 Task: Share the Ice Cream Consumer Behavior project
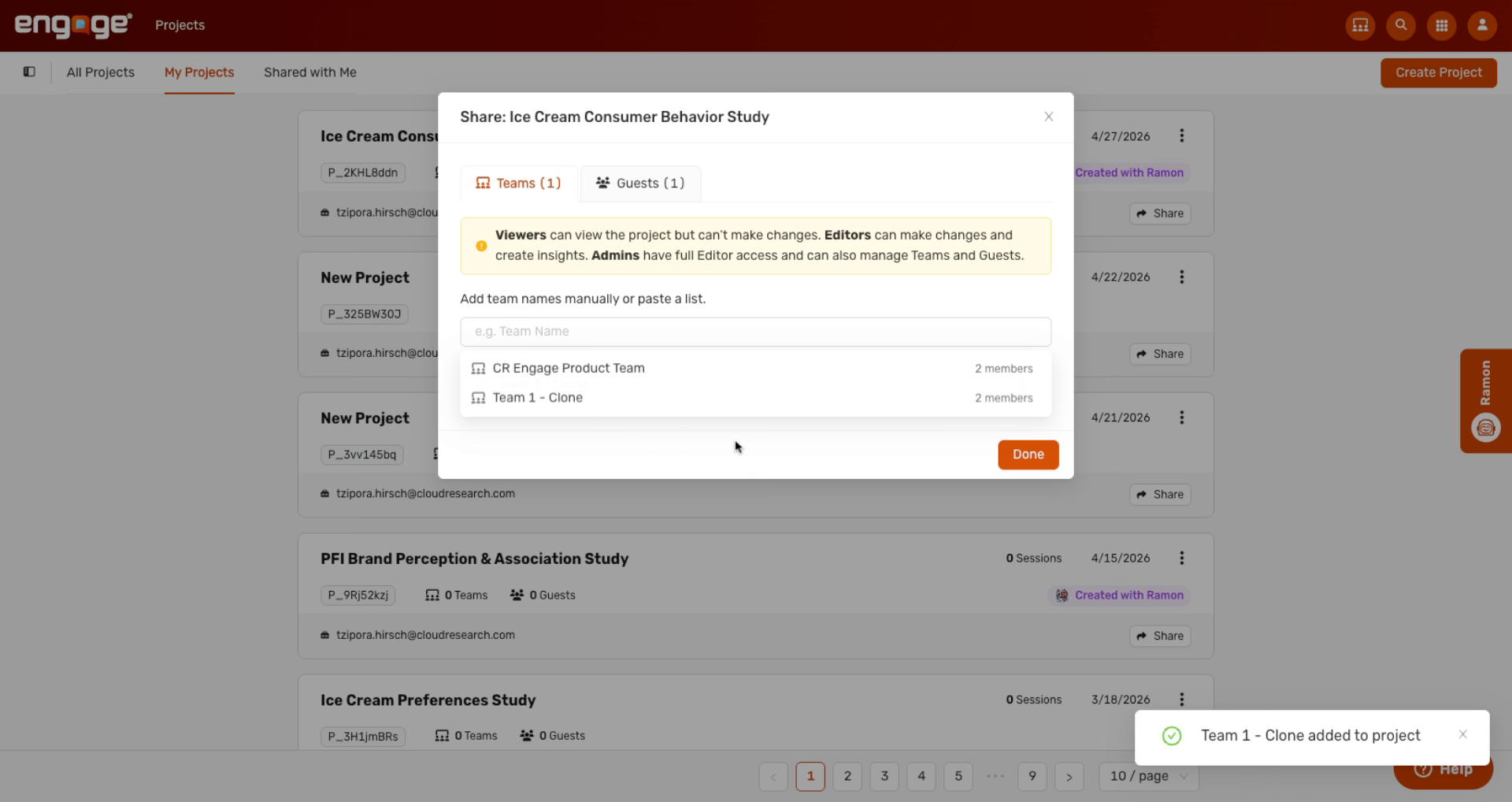point(1160,213)
